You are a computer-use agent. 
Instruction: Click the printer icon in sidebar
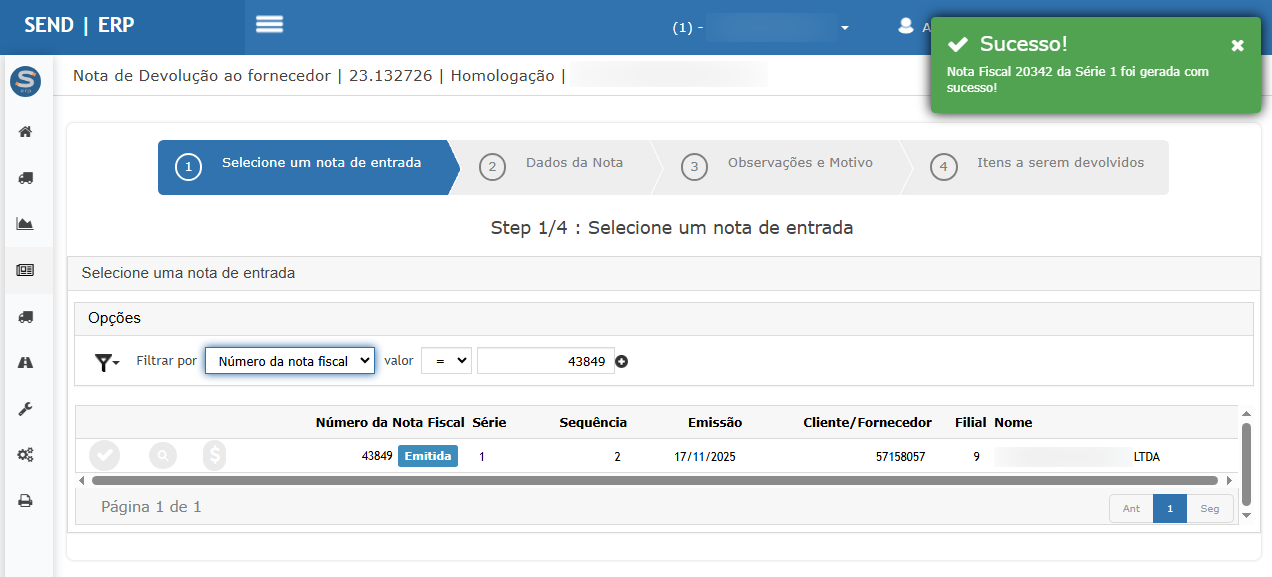tap(26, 501)
